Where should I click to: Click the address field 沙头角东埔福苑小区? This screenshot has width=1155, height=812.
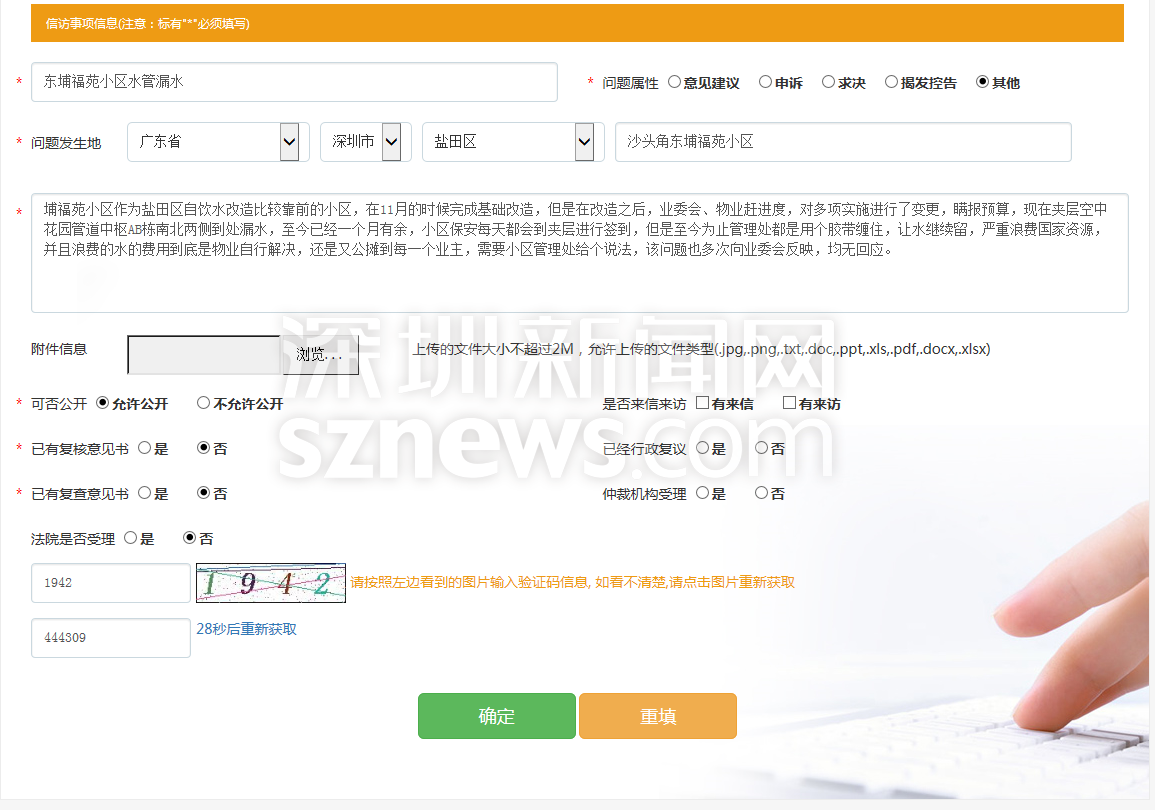pos(842,142)
